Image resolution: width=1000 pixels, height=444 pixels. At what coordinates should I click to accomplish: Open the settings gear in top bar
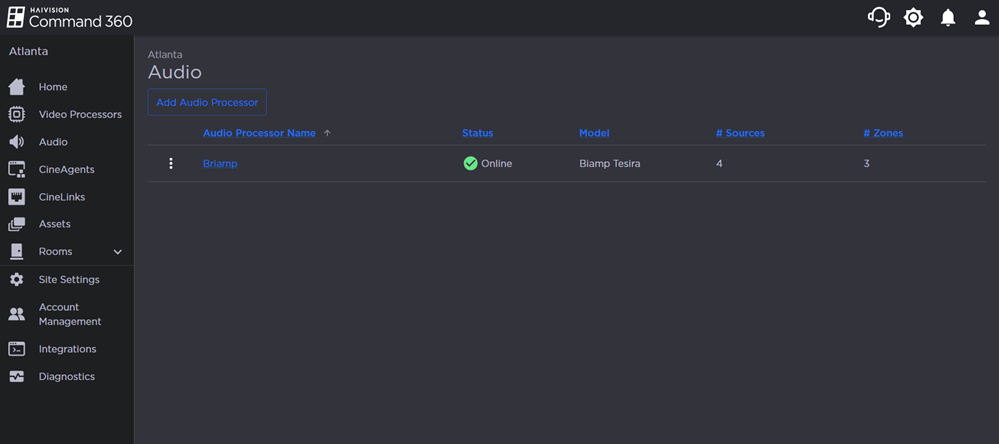coord(913,18)
